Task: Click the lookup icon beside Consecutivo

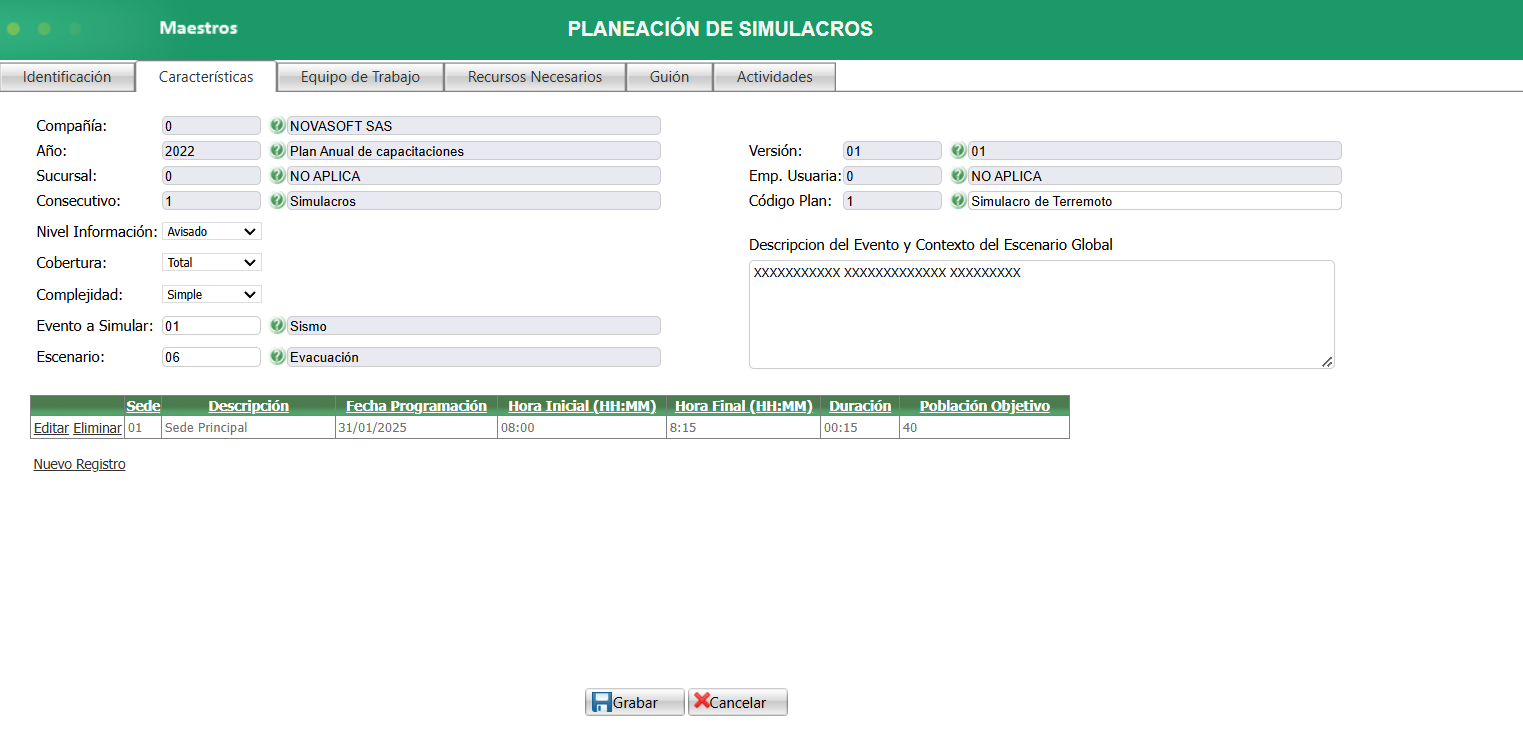Action: (277, 200)
